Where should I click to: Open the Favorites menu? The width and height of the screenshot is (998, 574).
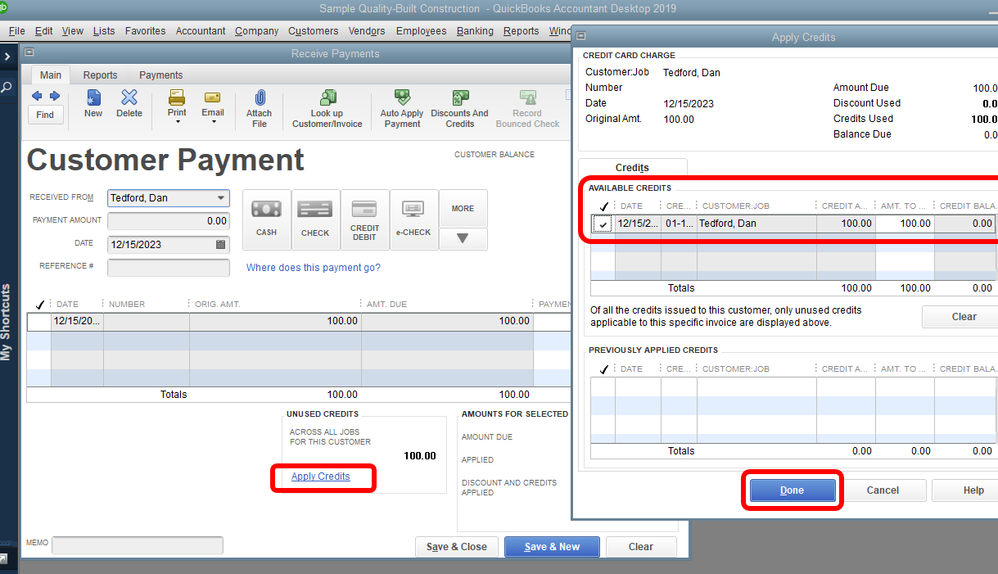point(145,31)
